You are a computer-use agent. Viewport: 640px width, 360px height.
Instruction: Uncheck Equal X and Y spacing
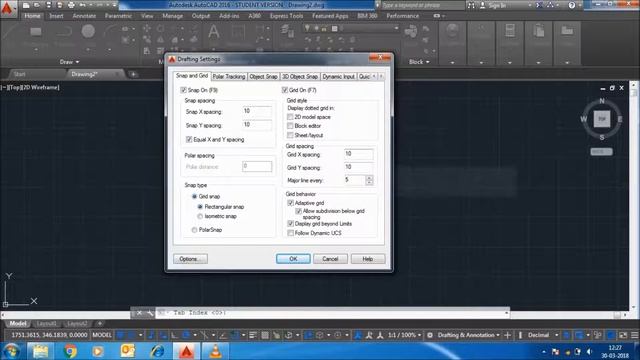click(x=189, y=140)
